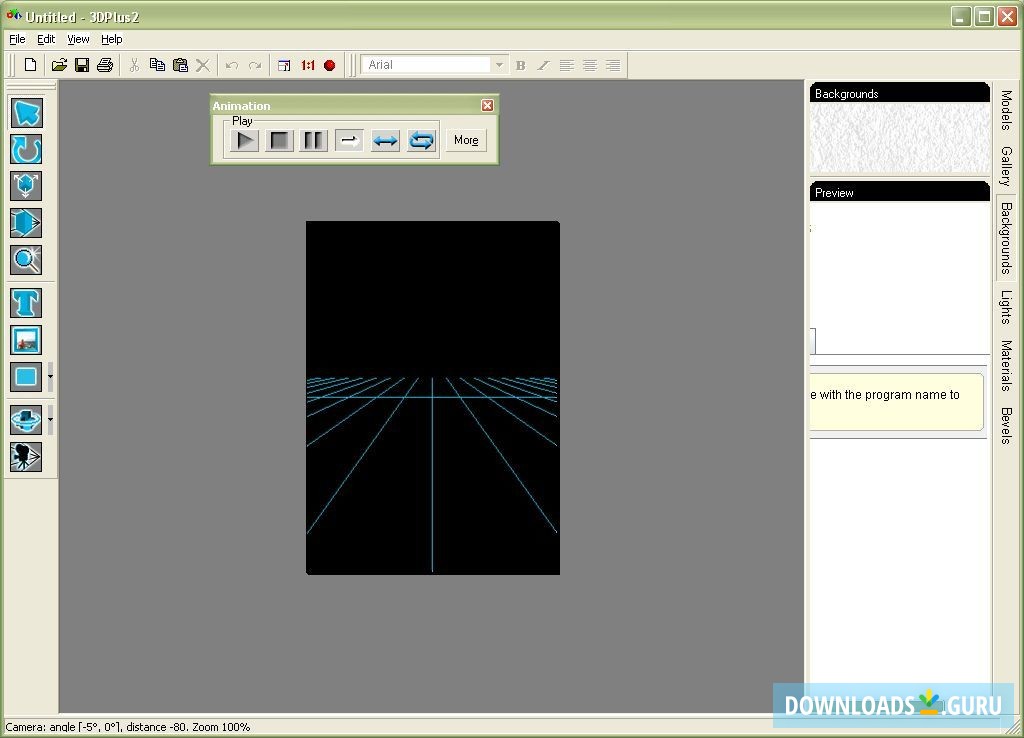Image resolution: width=1024 pixels, height=738 pixels.
Task: Select the Text tool
Action: pos(26,302)
